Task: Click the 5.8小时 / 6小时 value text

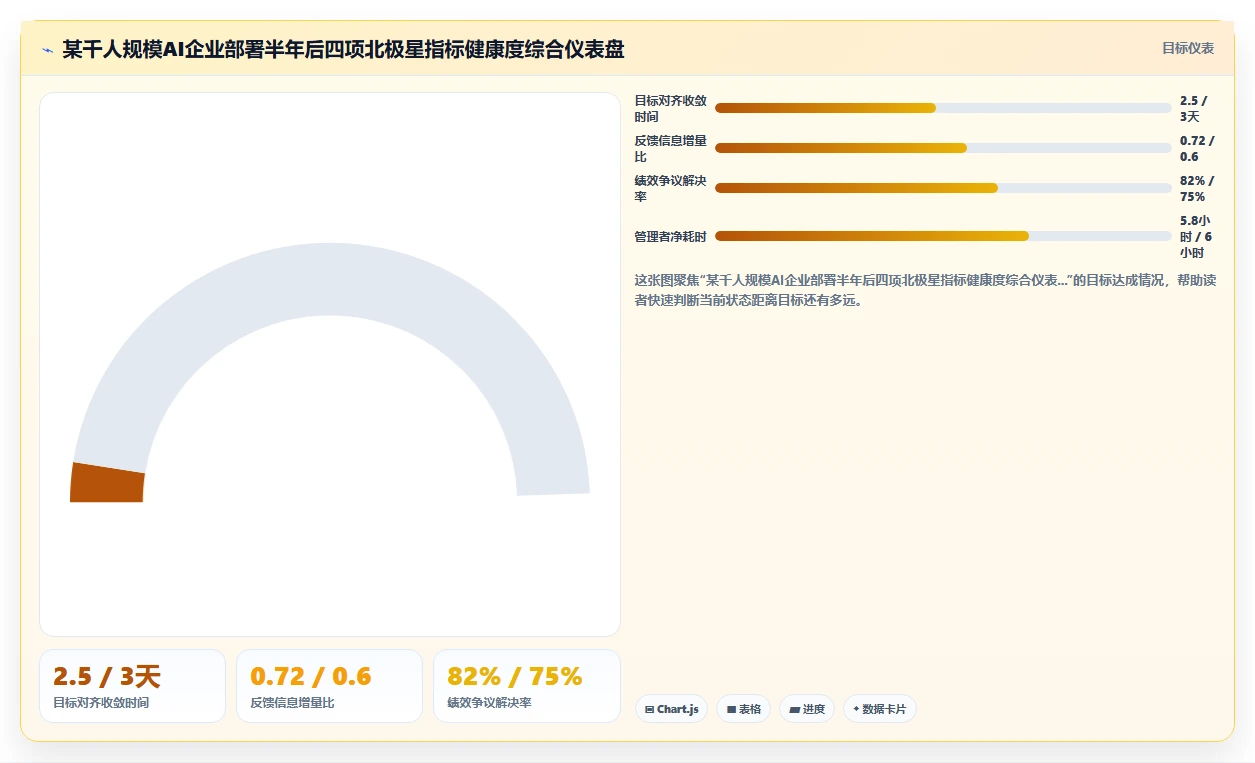Action: point(1197,236)
